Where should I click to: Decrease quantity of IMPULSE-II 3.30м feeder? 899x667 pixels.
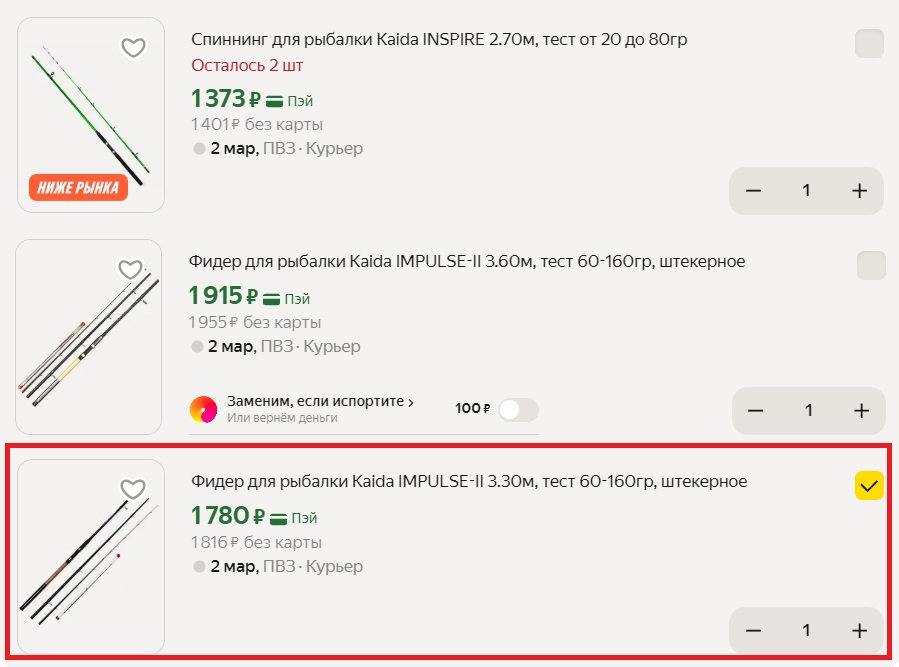click(754, 631)
